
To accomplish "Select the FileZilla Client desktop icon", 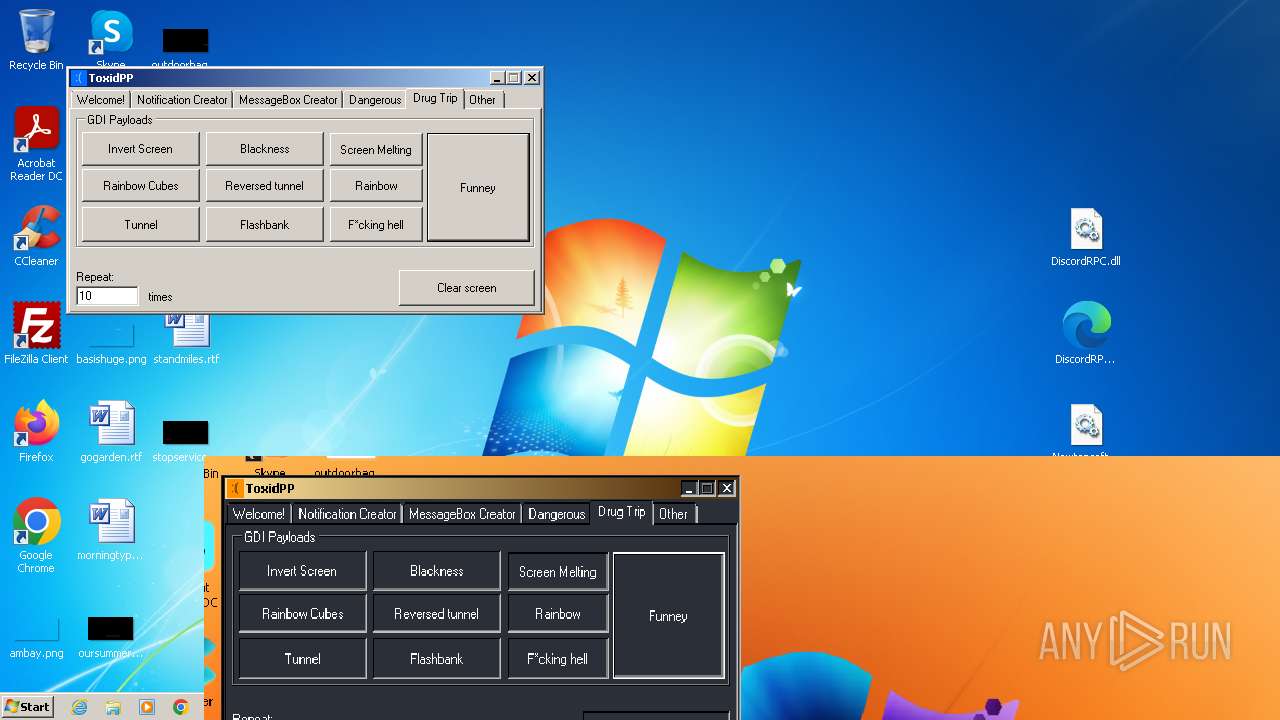I will [36, 333].
